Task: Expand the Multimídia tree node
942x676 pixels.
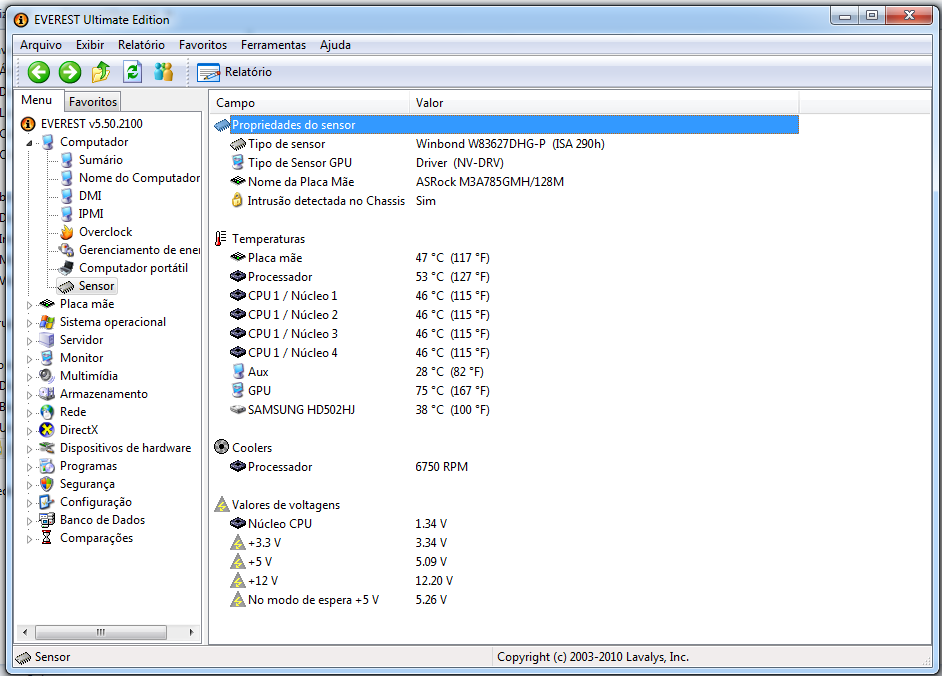Action: [29, 377]
